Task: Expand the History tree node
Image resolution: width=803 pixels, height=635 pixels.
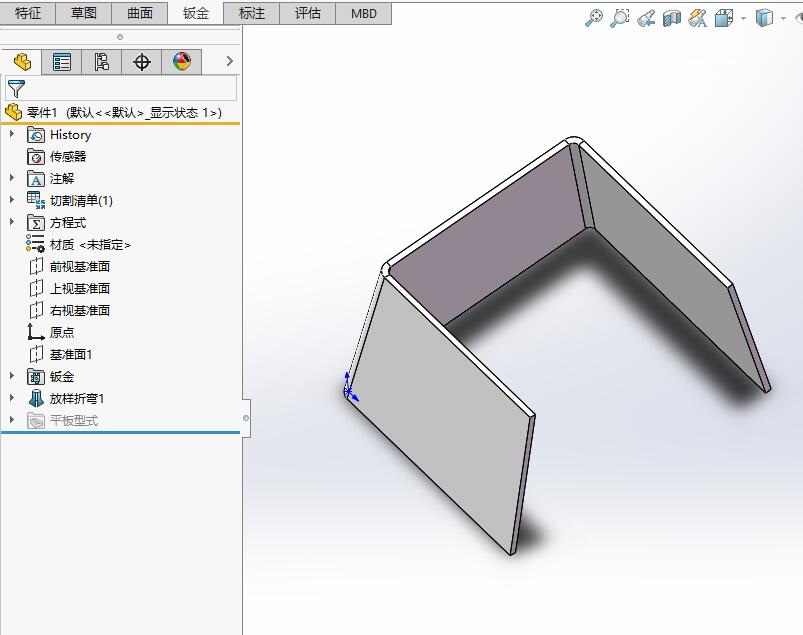Action: click(11, 134)
